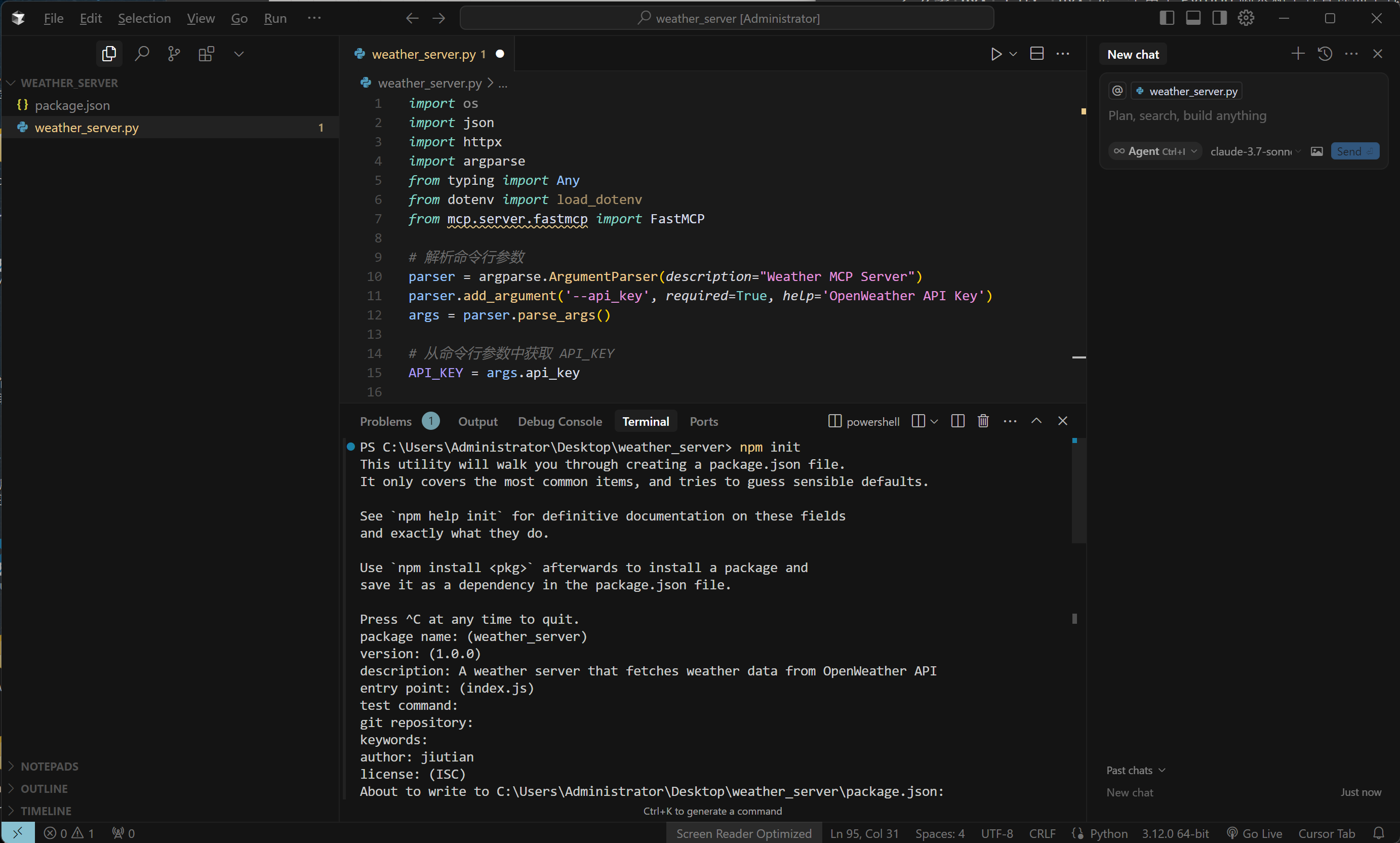Kill terminal with the trash icon

(983, 421)
